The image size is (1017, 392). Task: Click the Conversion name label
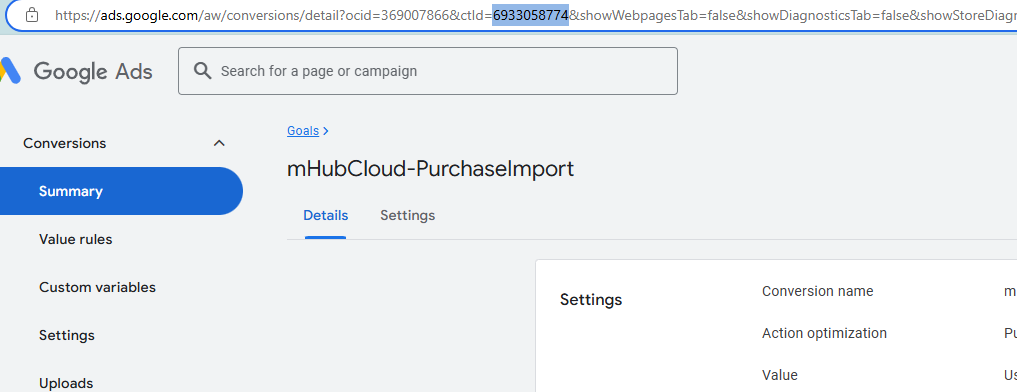817,291
